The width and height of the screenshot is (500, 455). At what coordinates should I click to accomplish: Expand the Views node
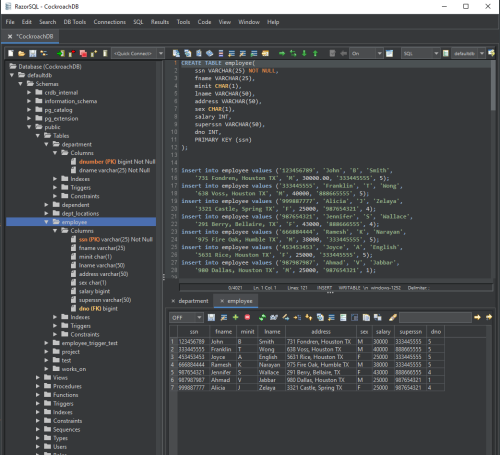tap(38, 377)
